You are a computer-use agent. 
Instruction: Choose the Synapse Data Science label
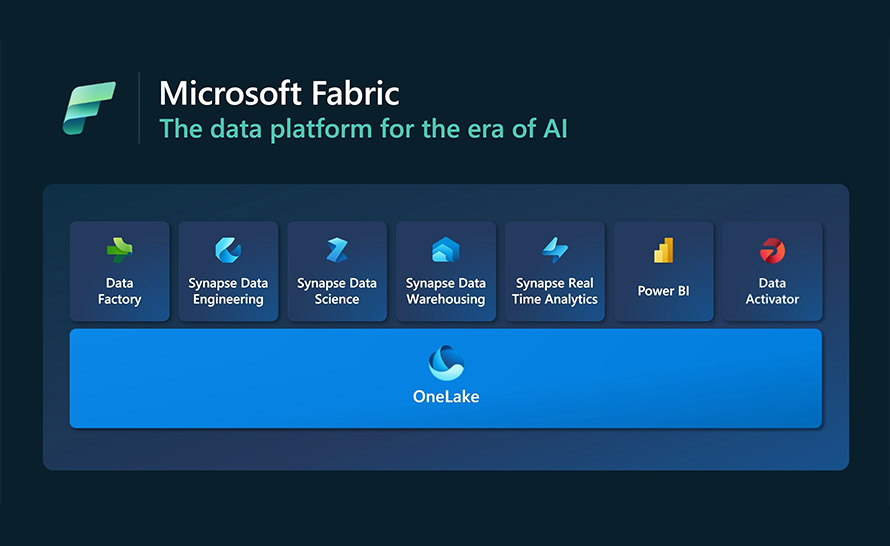pos(337,291)
